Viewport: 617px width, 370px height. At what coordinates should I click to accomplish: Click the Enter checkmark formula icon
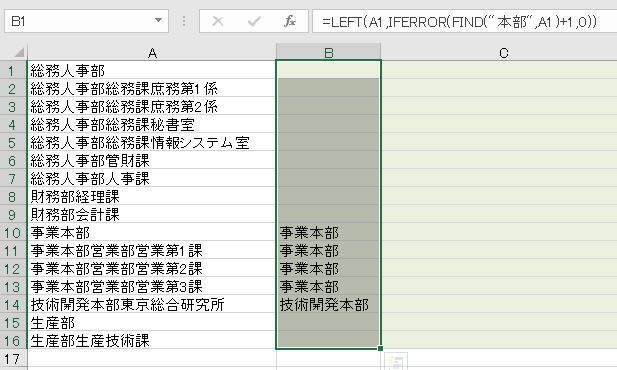pyautogui.click(x=254, y=21)
